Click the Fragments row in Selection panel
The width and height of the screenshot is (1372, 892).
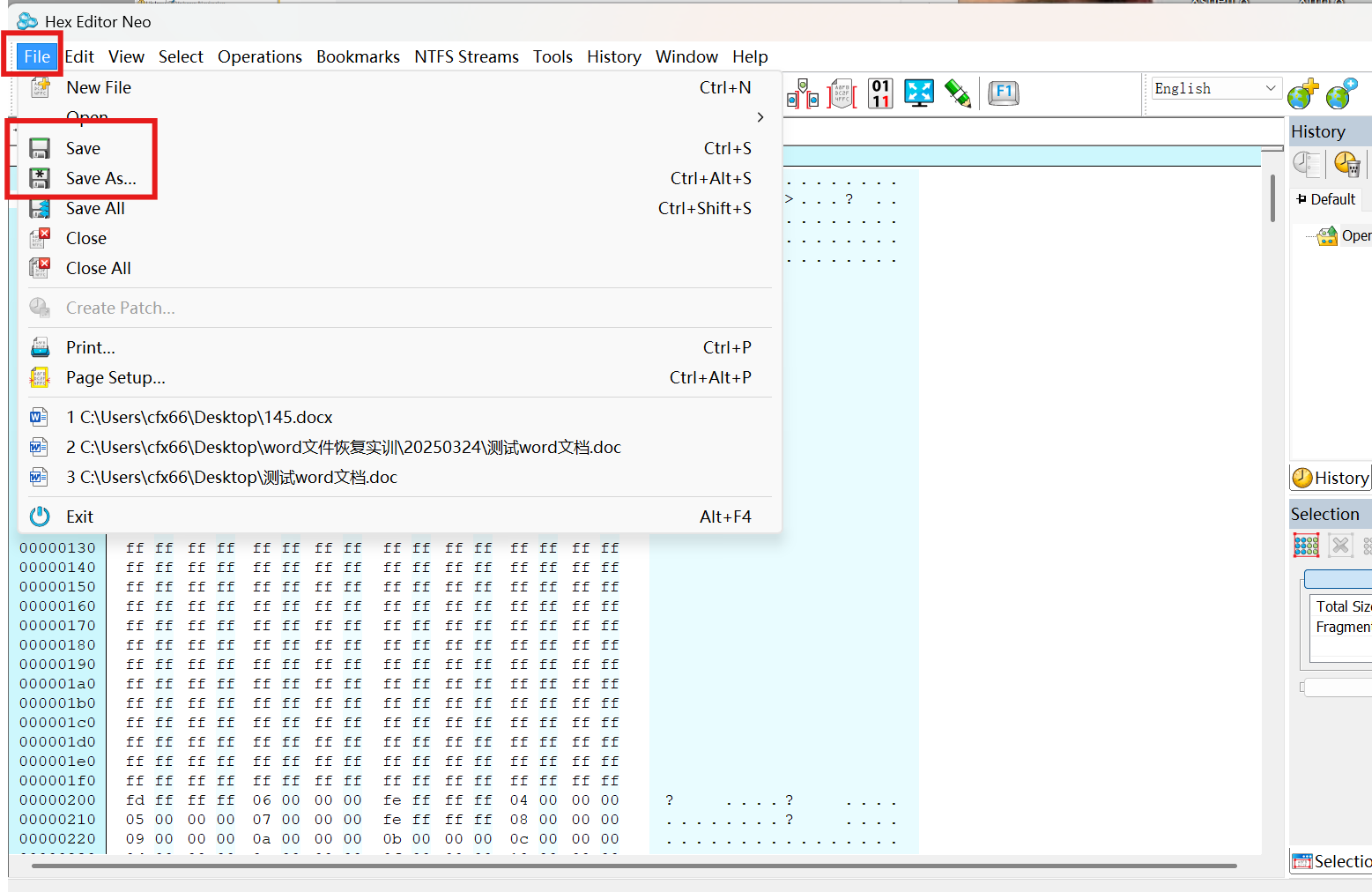coord(1343,627)
